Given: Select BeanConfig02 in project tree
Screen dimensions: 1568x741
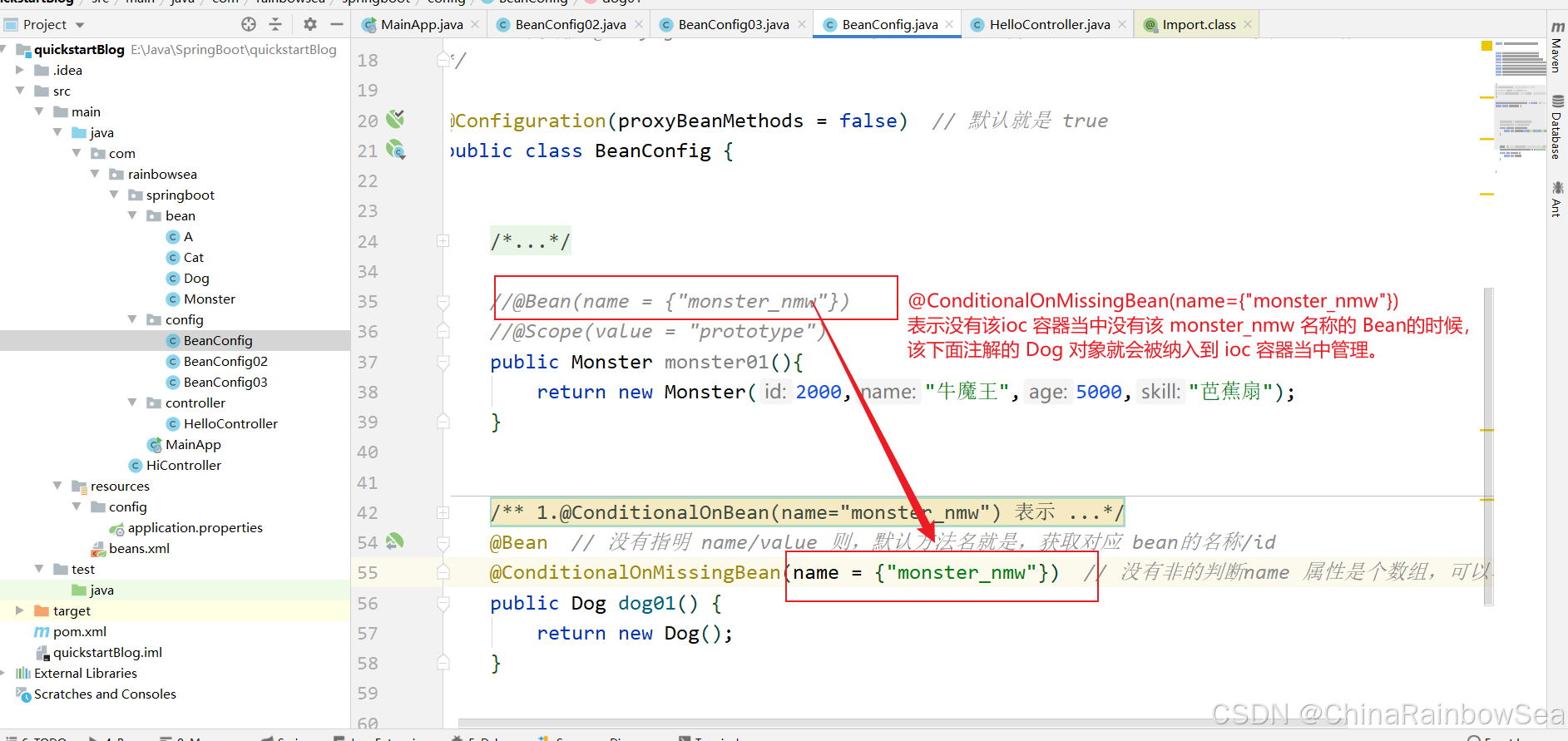Looking at the screenshot, I should coord(216,361).
